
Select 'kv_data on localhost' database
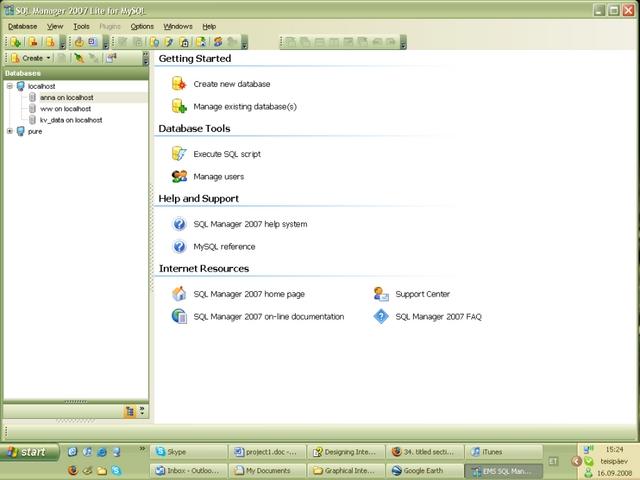pos(71,120)
